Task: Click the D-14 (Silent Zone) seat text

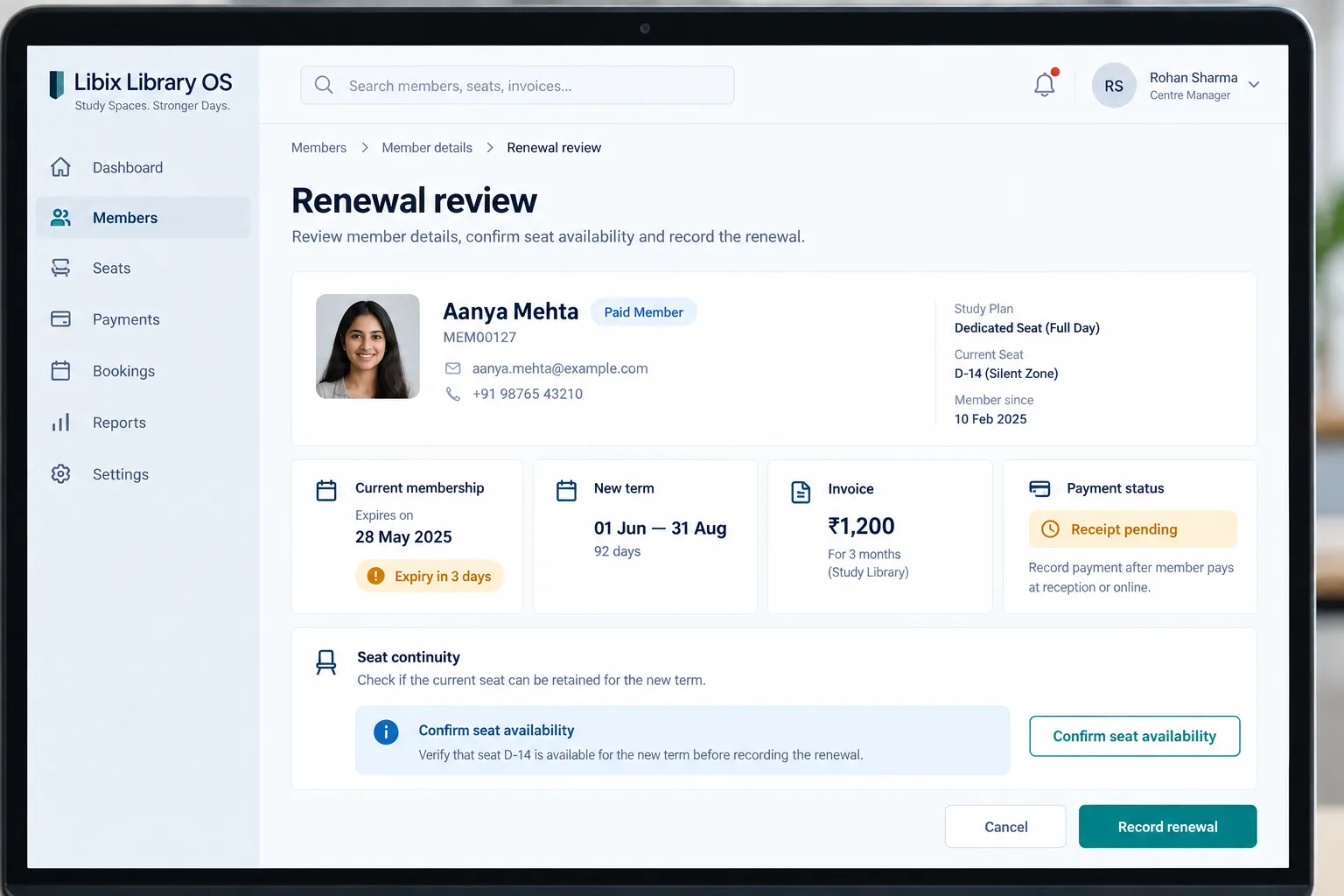Action: click(x=1006, y=374)
